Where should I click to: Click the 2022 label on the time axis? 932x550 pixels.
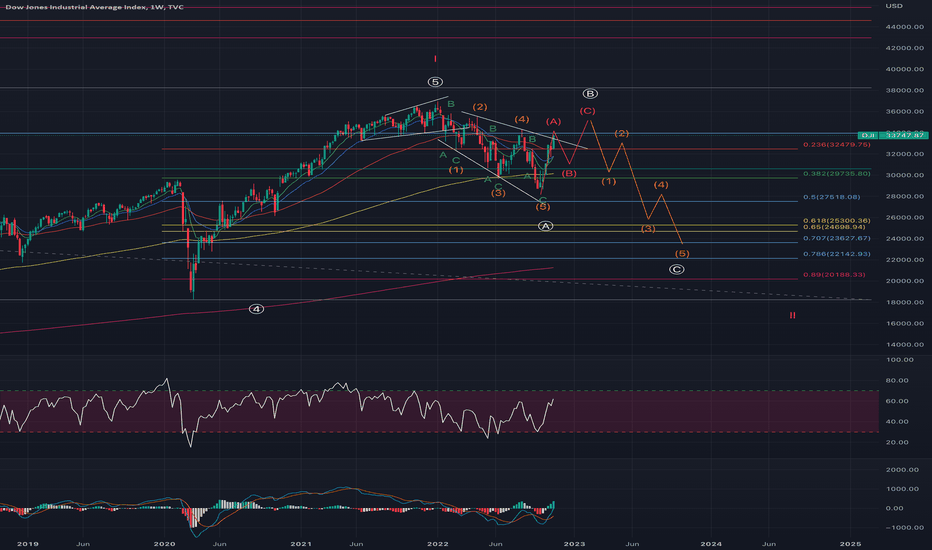pos(437,543)
